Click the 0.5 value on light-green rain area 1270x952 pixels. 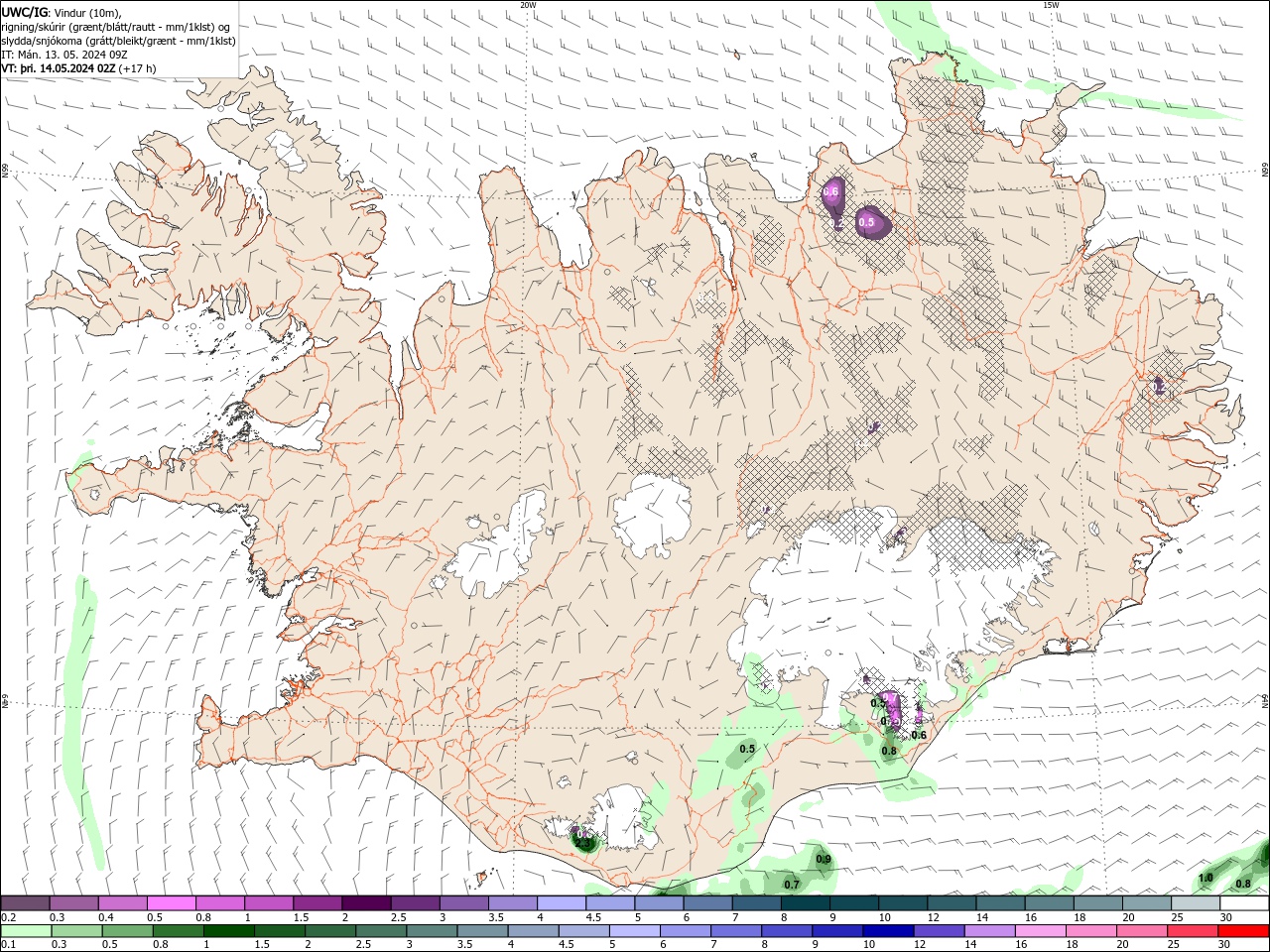(748, 749)
